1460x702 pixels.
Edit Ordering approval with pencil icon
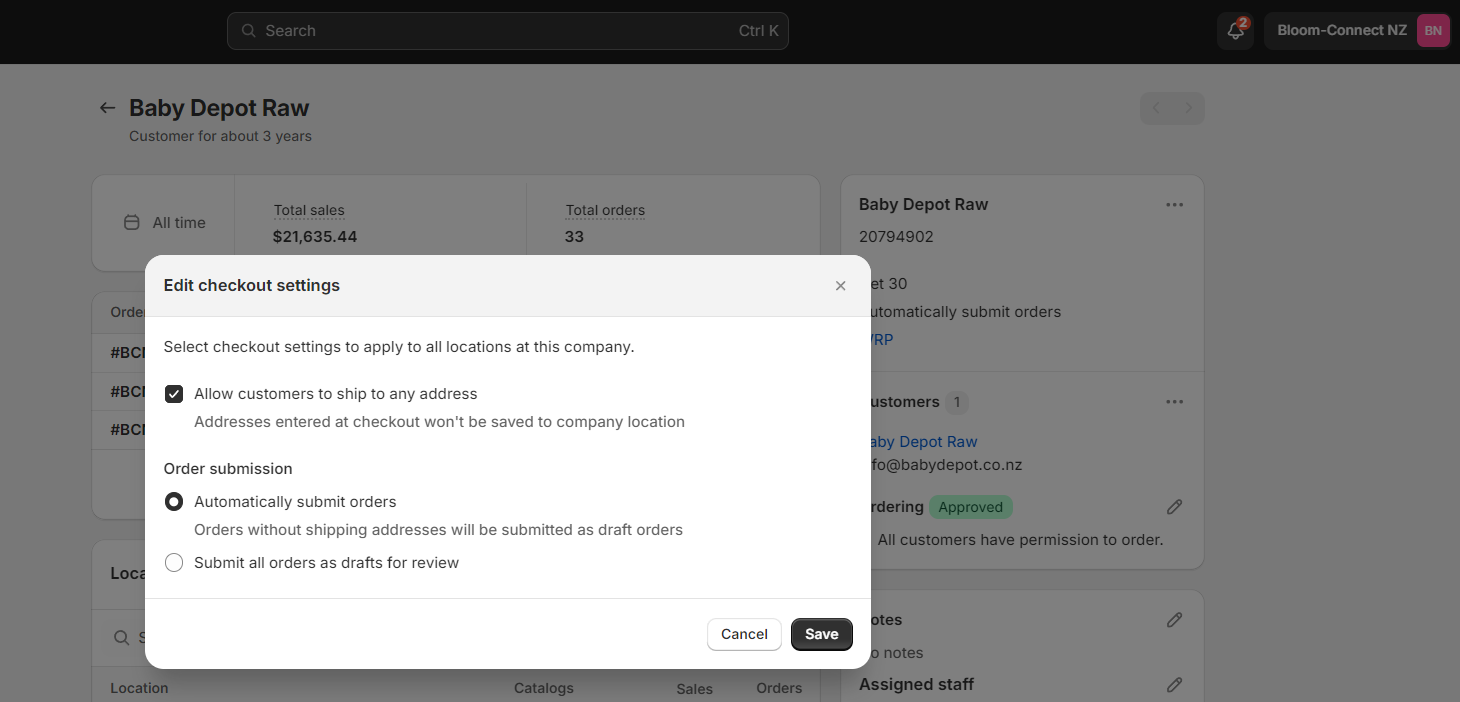[1174, 507]
